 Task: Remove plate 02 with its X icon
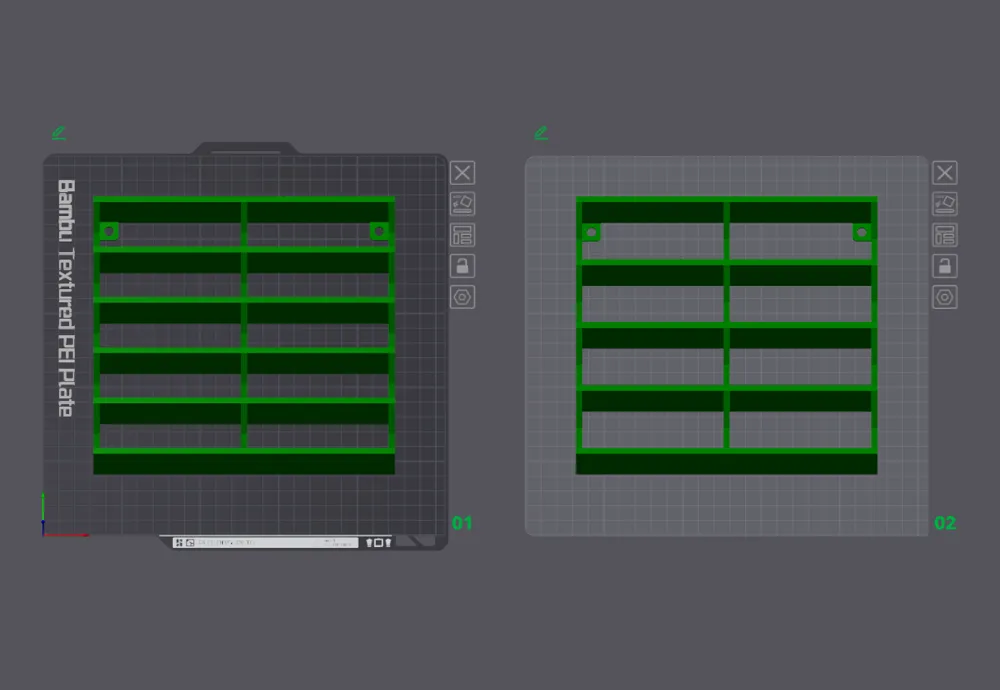click(x=945, y=173)
